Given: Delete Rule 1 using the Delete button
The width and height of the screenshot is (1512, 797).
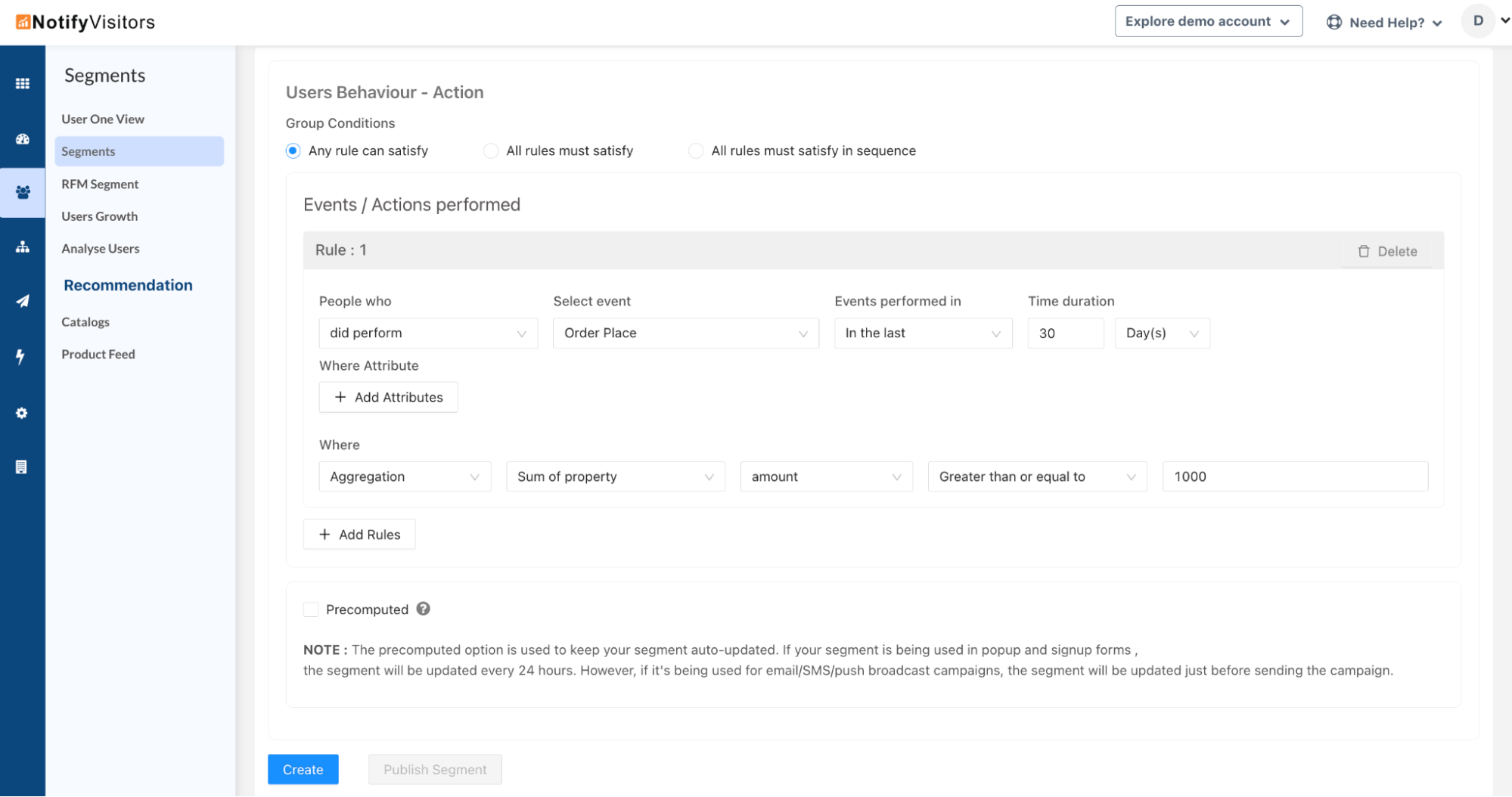Looking at the screenshot, I should pyautogui.click(x=1386, y=251).
